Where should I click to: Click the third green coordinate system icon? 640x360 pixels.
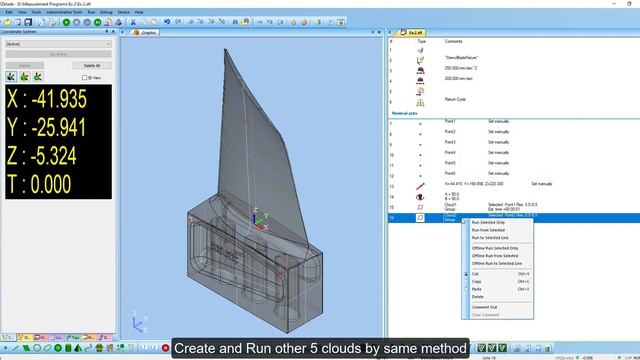click(38, 76)
